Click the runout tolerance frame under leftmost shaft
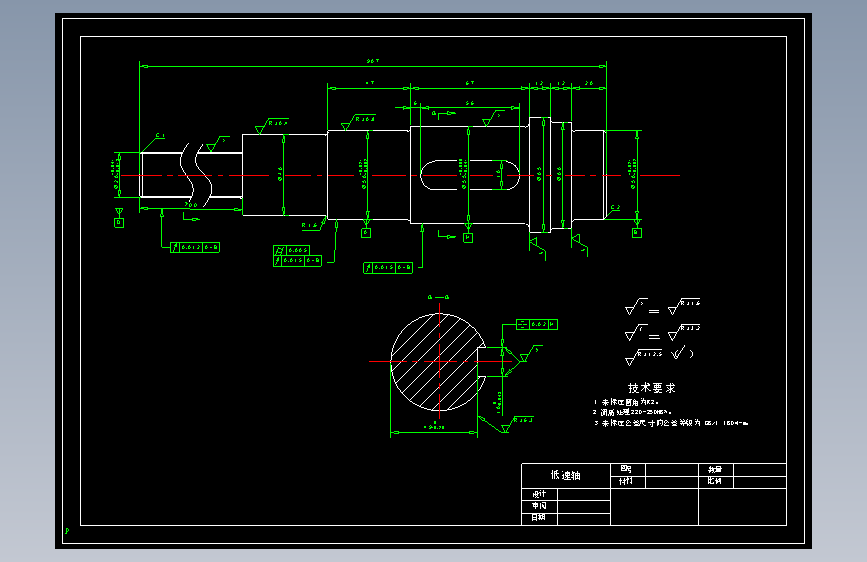The width and height of the screenshot is (867, 562). point(195,247)
